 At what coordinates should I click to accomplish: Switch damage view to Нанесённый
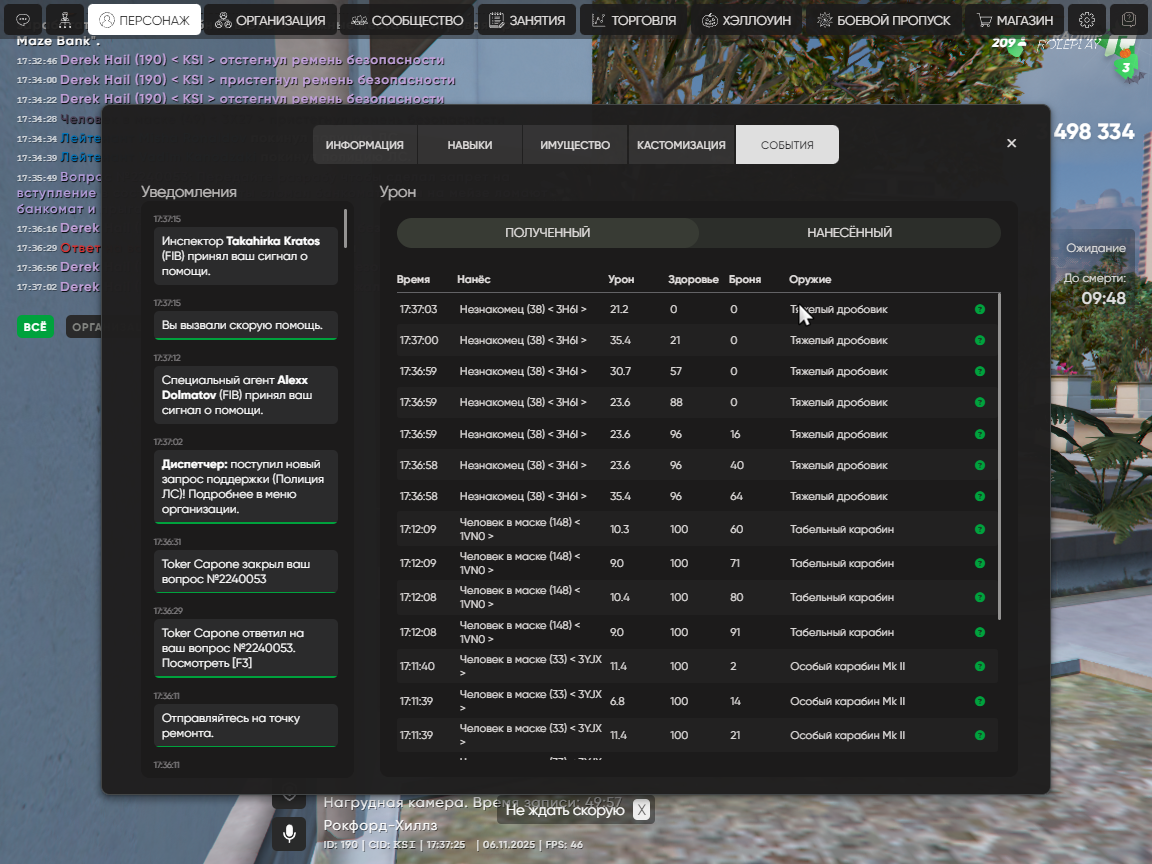(x=849, y=233)
